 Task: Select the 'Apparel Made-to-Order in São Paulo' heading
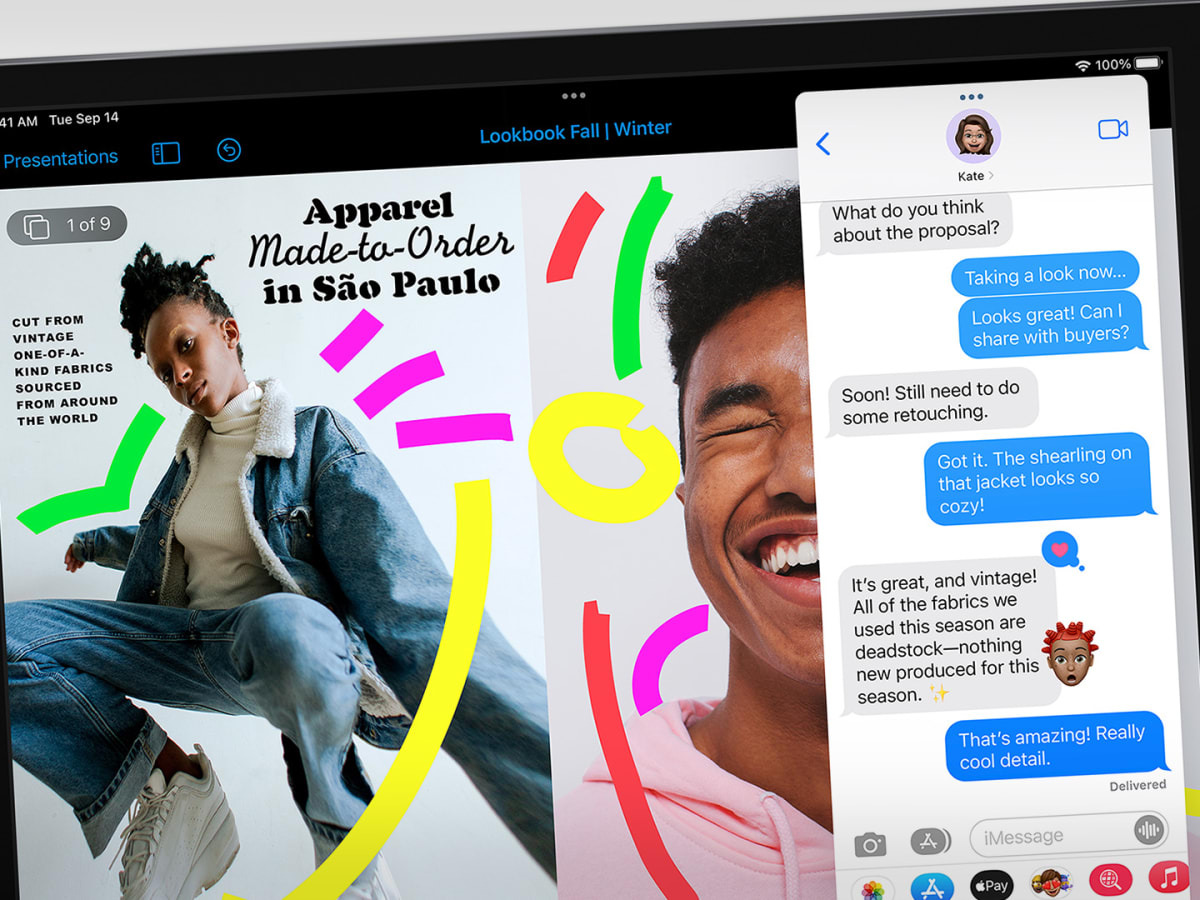(381, 248)
